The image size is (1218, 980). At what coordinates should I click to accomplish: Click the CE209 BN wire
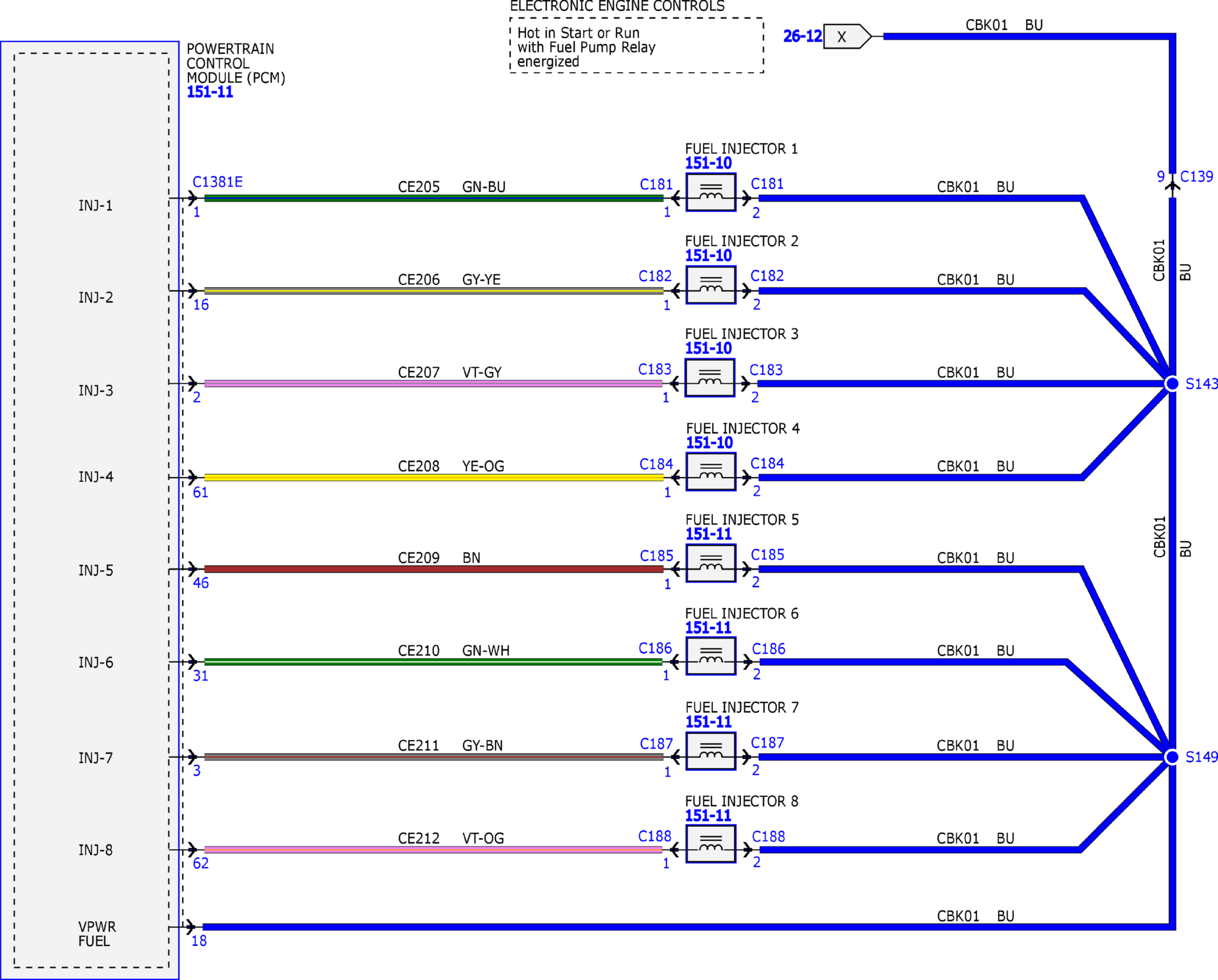433,569
